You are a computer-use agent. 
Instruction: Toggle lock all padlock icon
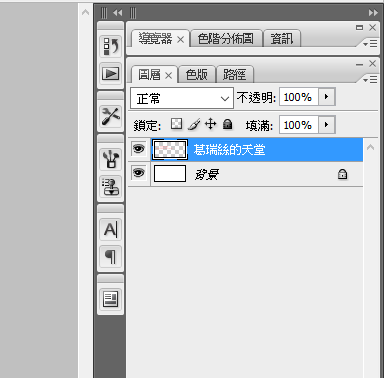227,124
